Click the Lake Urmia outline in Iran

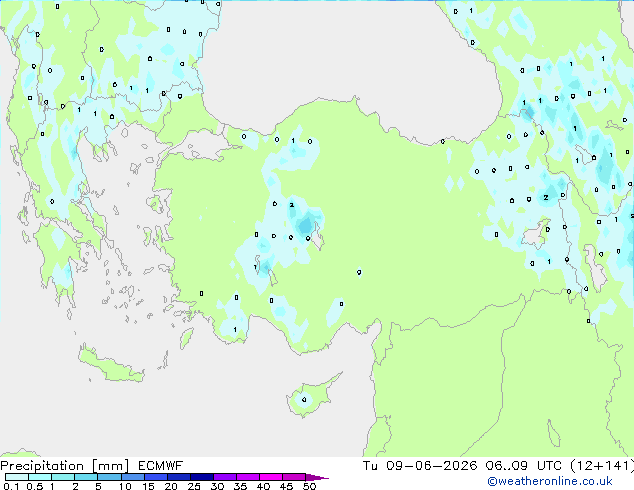coord(595,264)
